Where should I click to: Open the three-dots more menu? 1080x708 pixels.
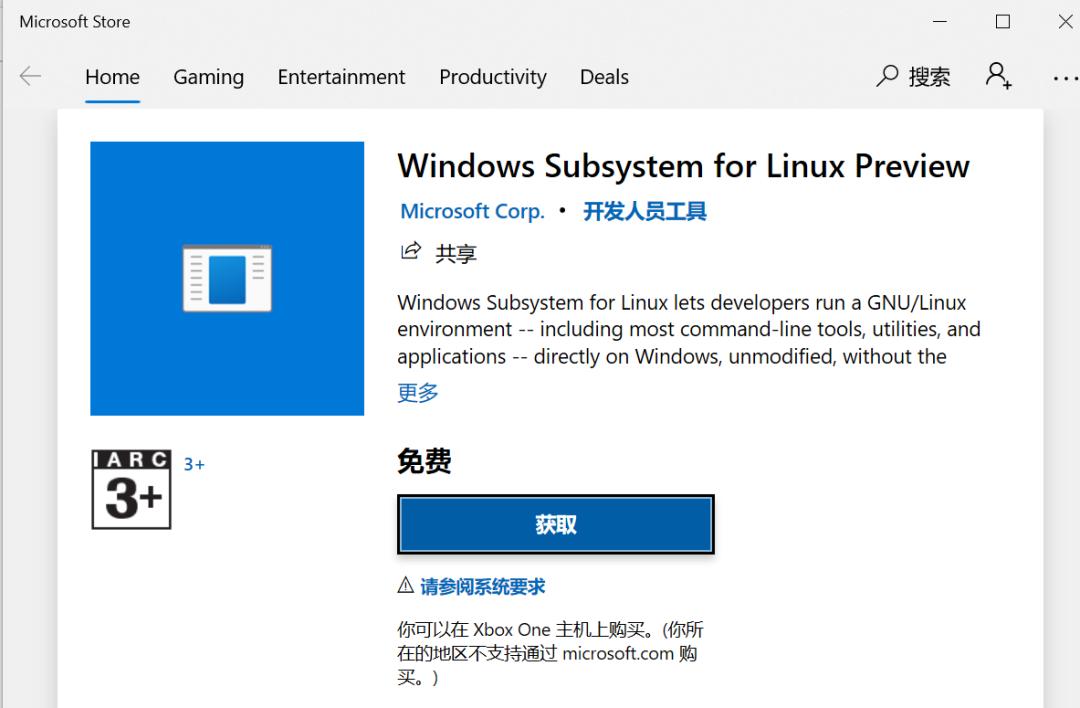pos(1065,79)
